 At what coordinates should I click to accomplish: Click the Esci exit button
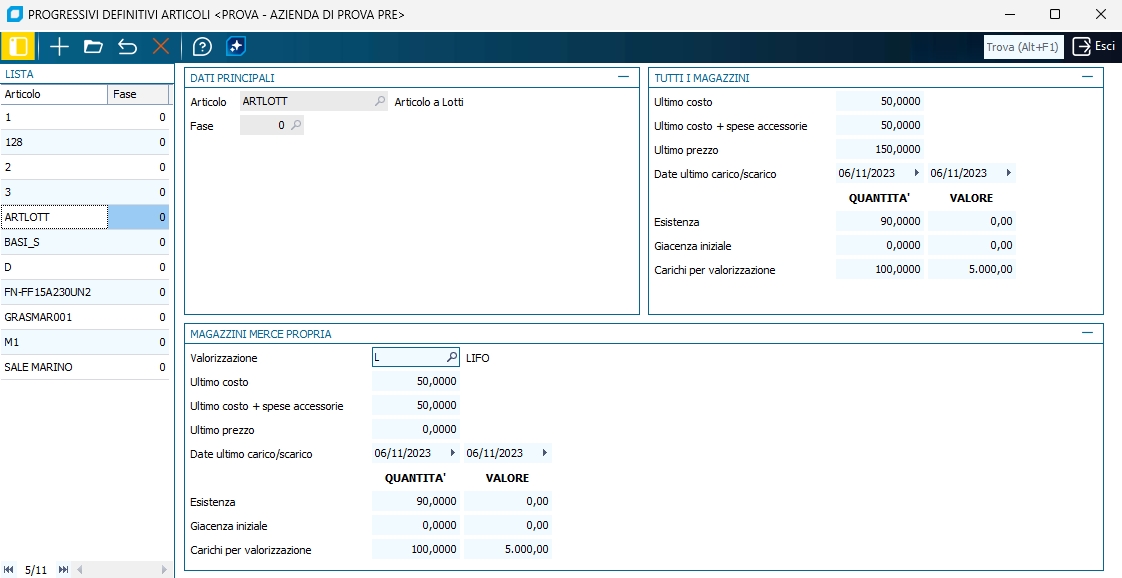point(1093,46)
